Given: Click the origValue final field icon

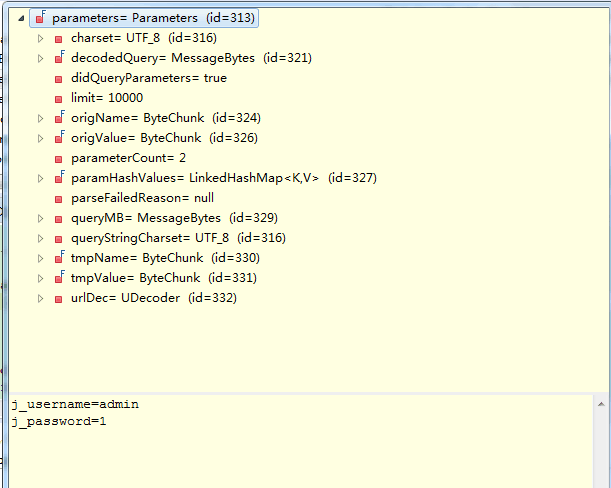Looking at the screenshot, I should click(x=60, y=137).
